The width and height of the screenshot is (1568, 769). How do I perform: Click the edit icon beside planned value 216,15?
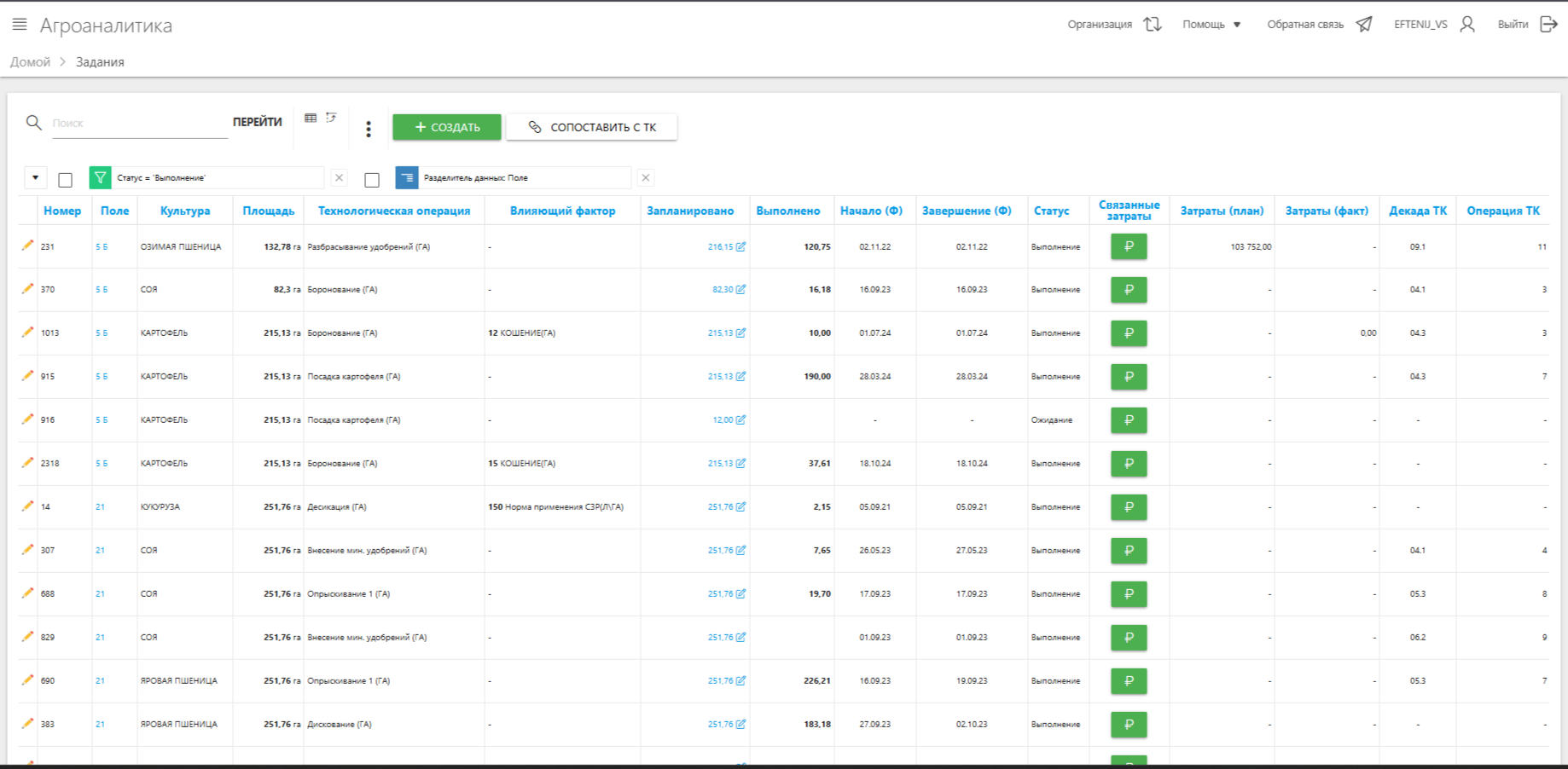coord(740,247)
